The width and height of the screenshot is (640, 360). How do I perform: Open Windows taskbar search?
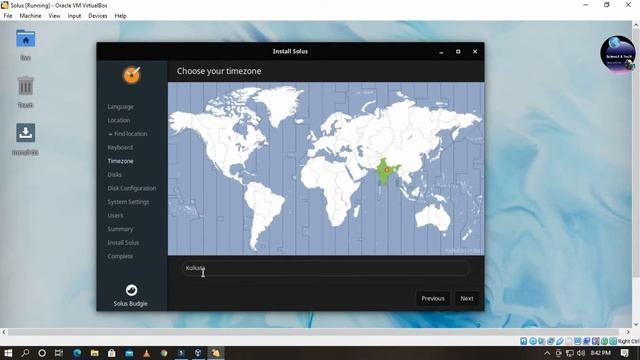pos(25,353)
